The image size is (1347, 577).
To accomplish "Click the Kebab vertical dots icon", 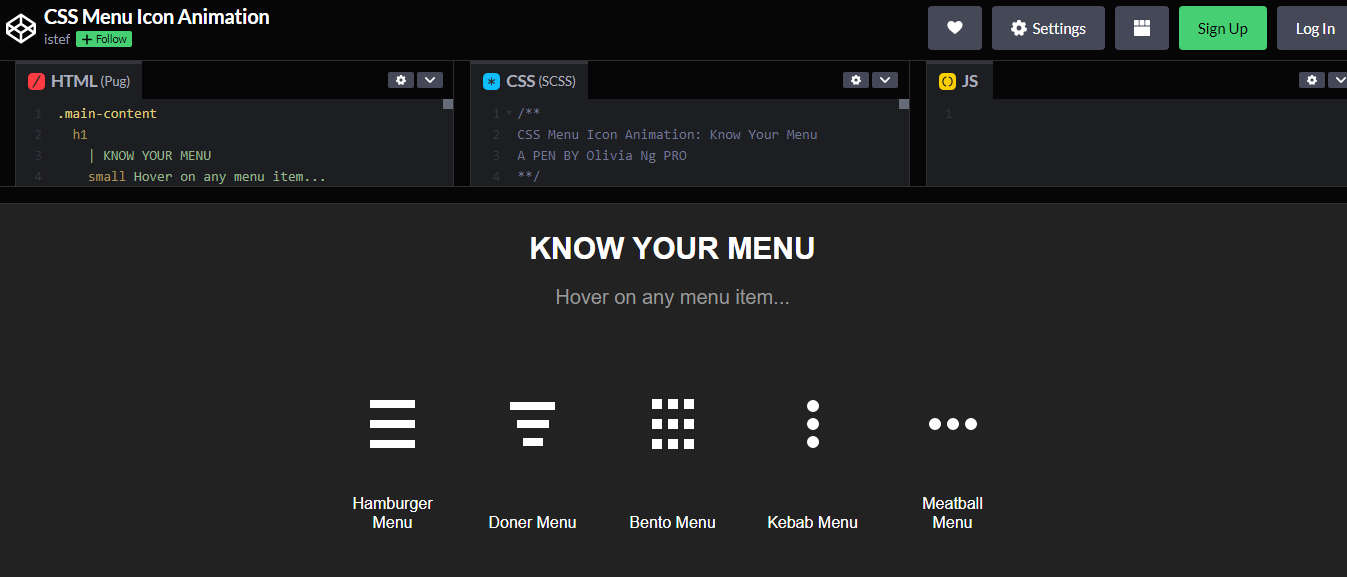I will [x=813, y=424].
